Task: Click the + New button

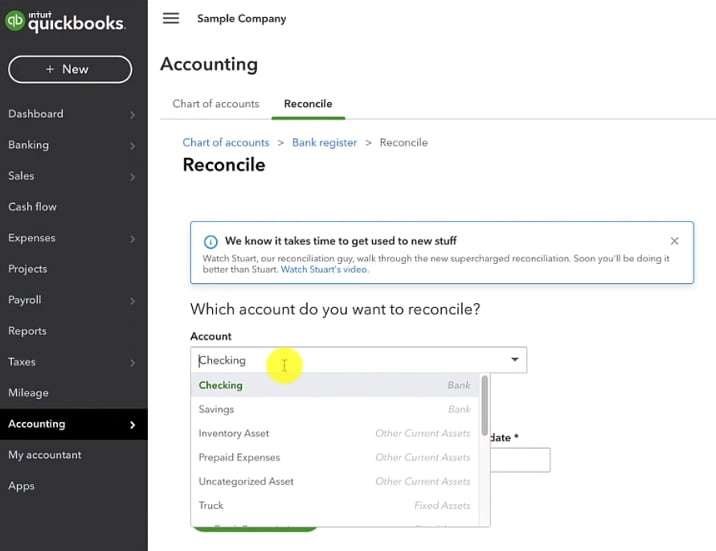Action: [x=70, y=69]
